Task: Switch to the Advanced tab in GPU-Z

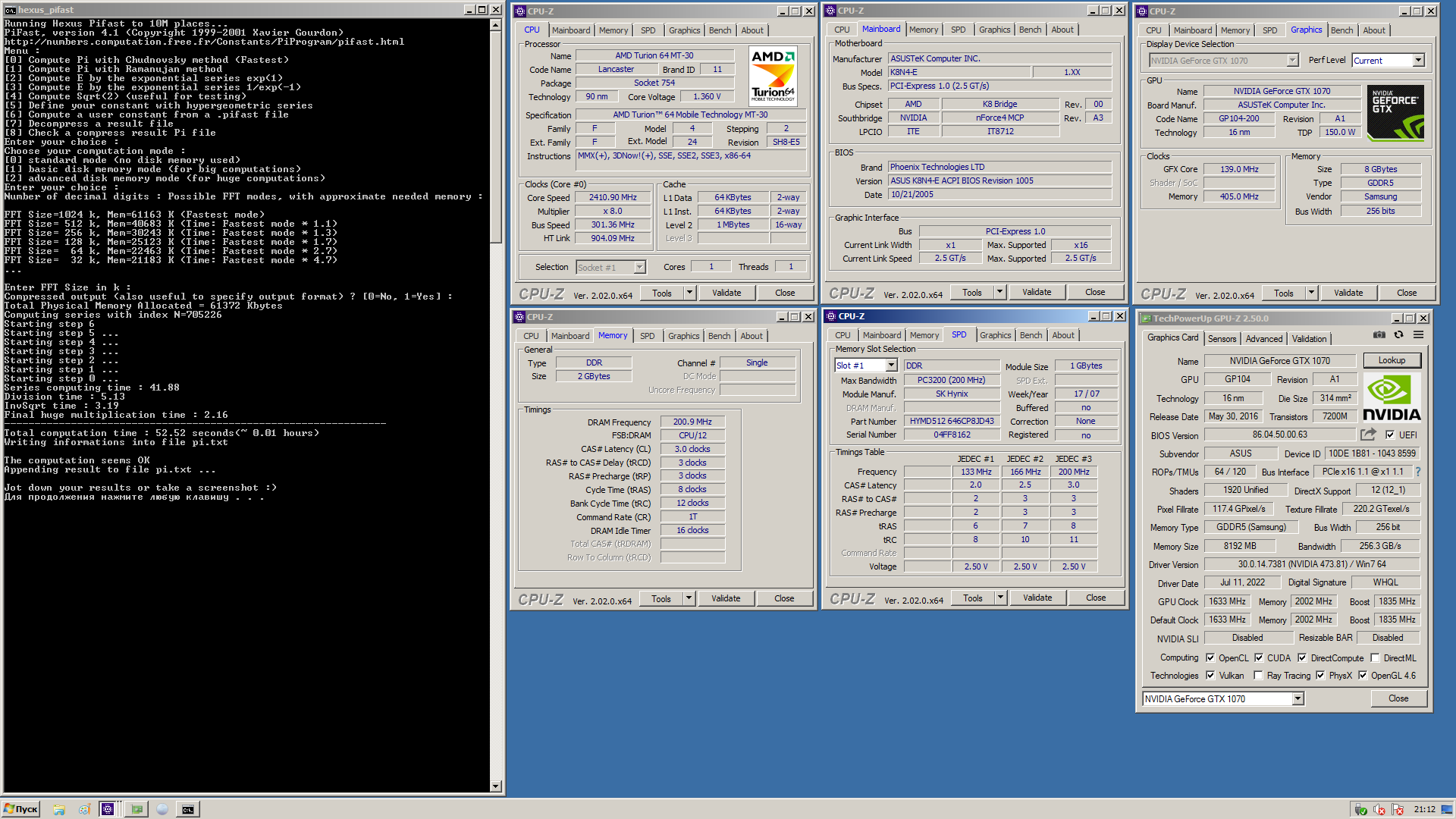Action: (x=1264, y=339)
